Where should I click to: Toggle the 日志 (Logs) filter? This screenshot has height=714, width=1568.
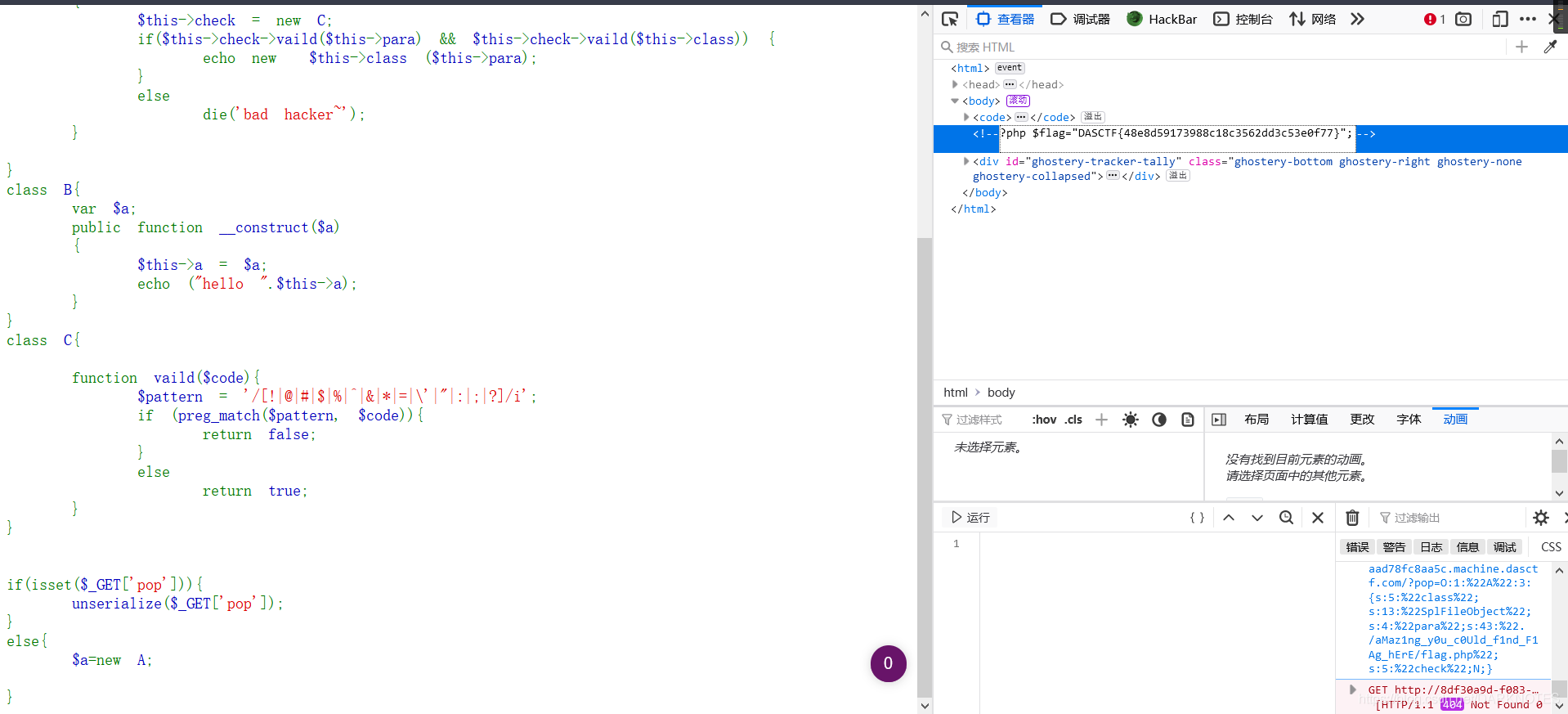pyautogui.click(x=1431, y=547)
